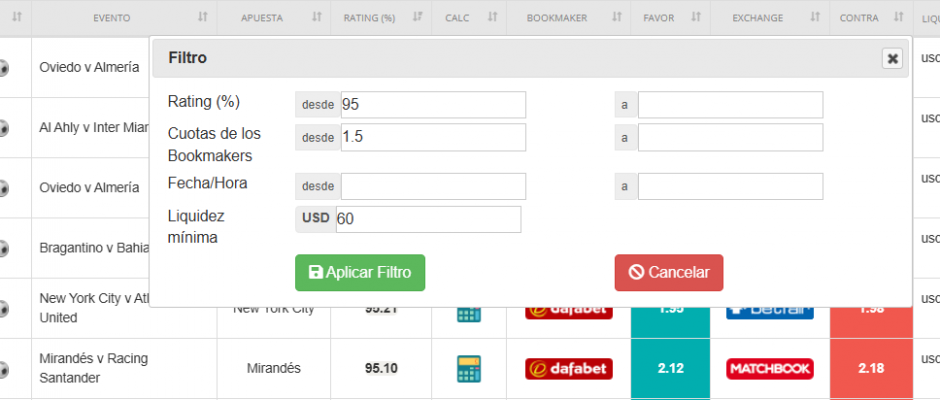Sort by Contra column header
The image size is (940, 400).
[x=868, y=18]
